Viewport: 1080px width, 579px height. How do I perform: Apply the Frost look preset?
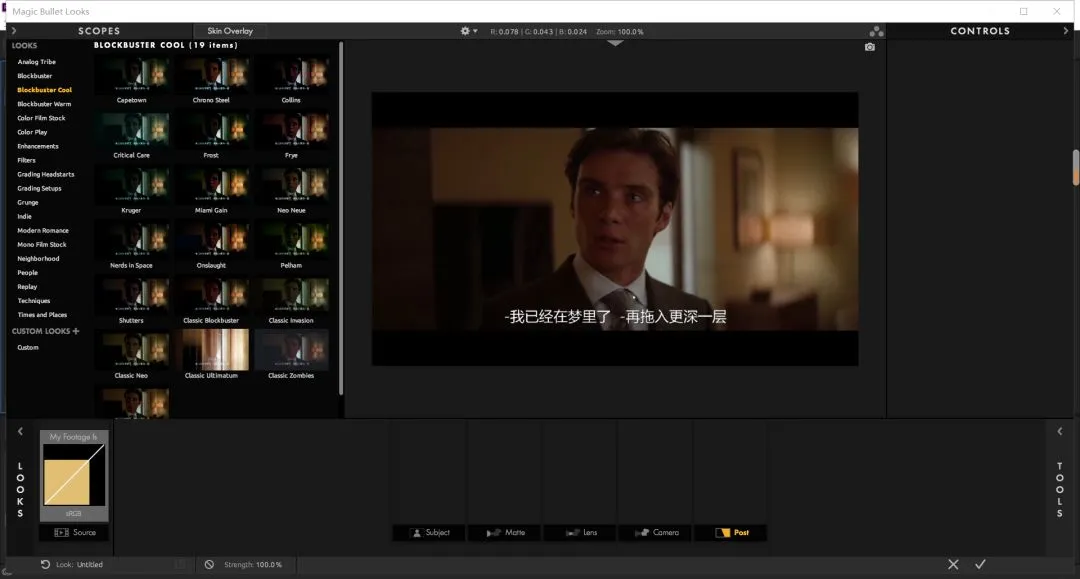(x=211, y=129)
